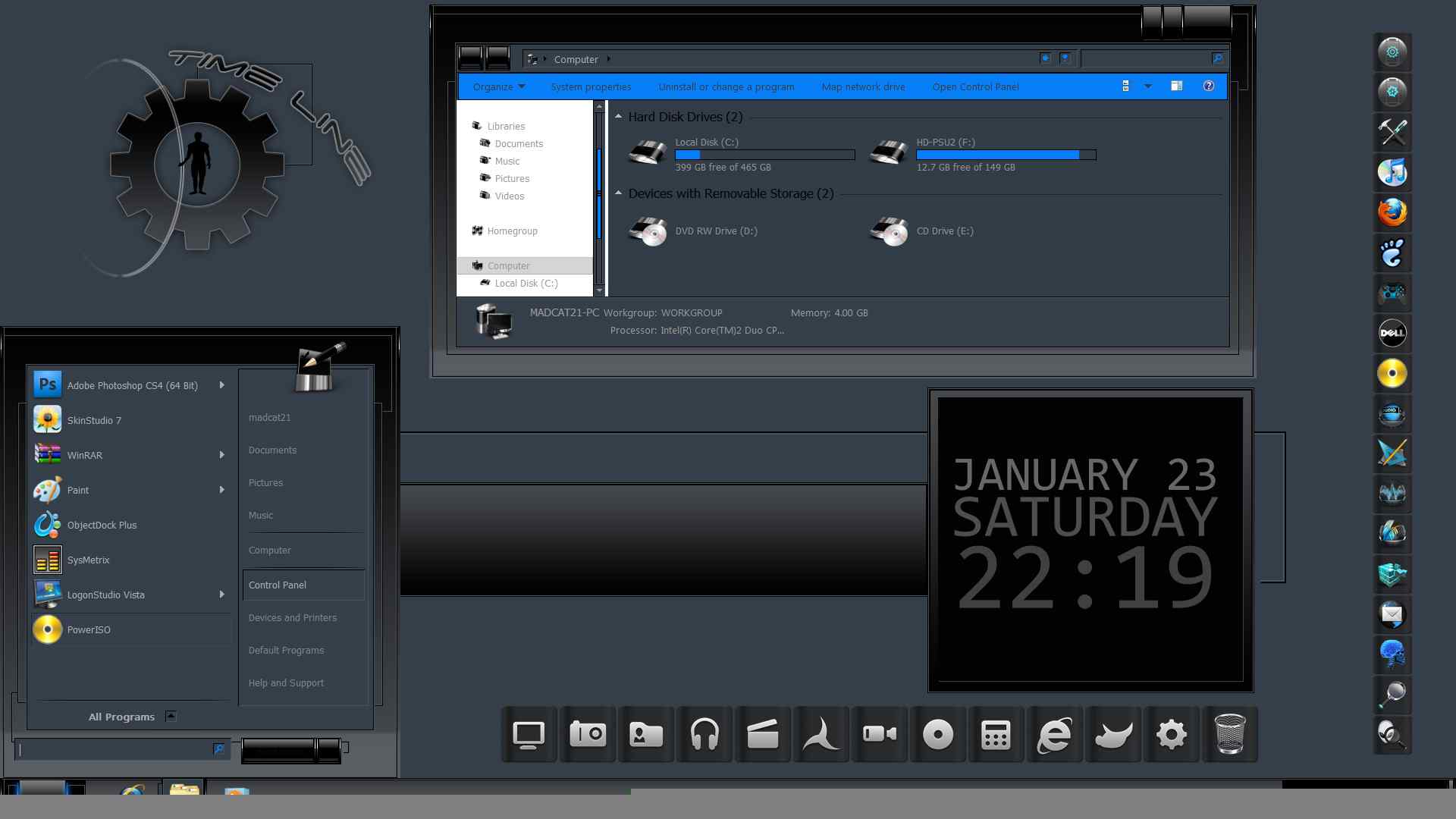Click Open Control Panel in toolbar
This screenshot has height=819, width=1456.
click(x=975, y=86)
